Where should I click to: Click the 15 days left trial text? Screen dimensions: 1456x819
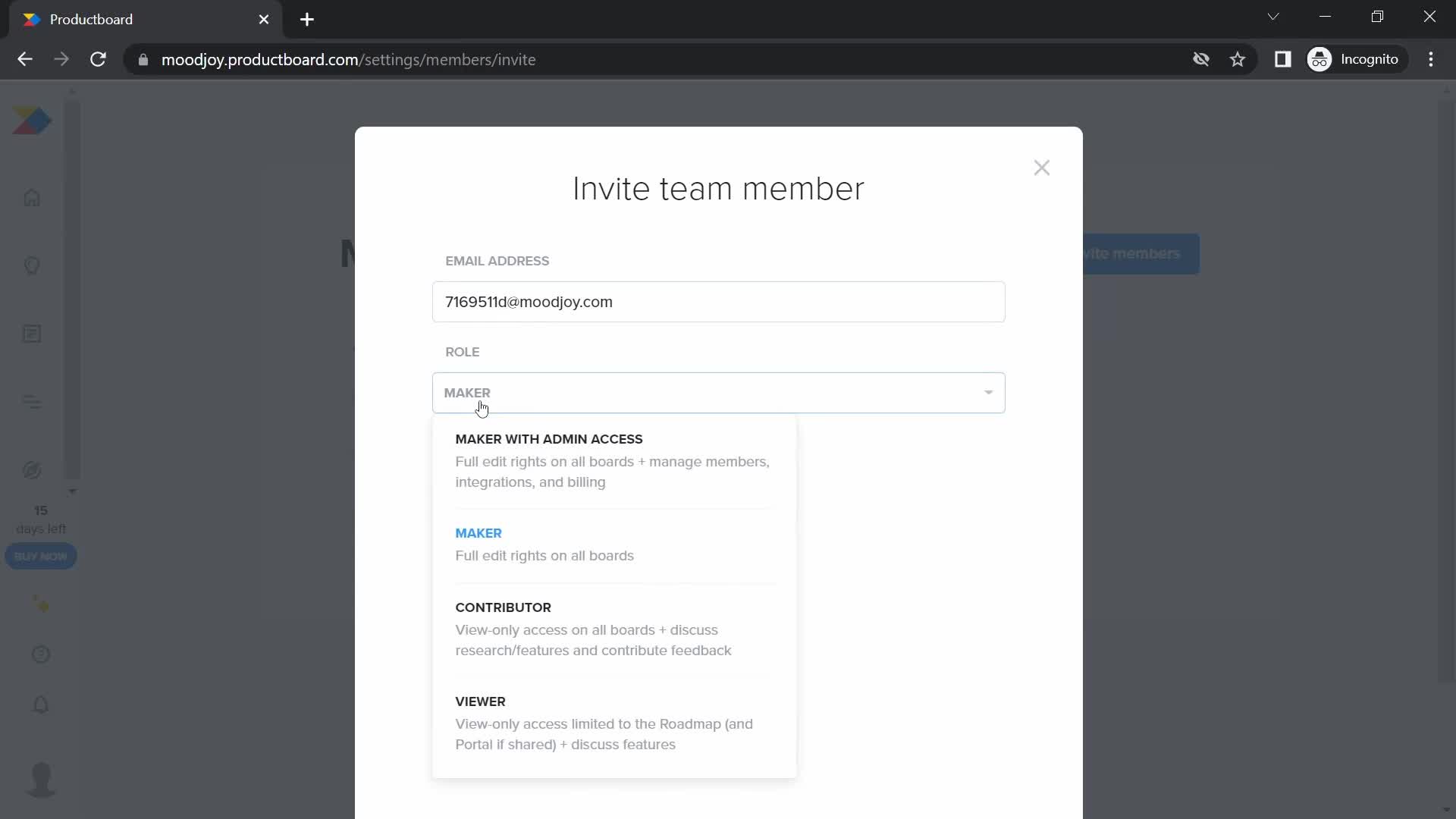click(x=41, y=519)
